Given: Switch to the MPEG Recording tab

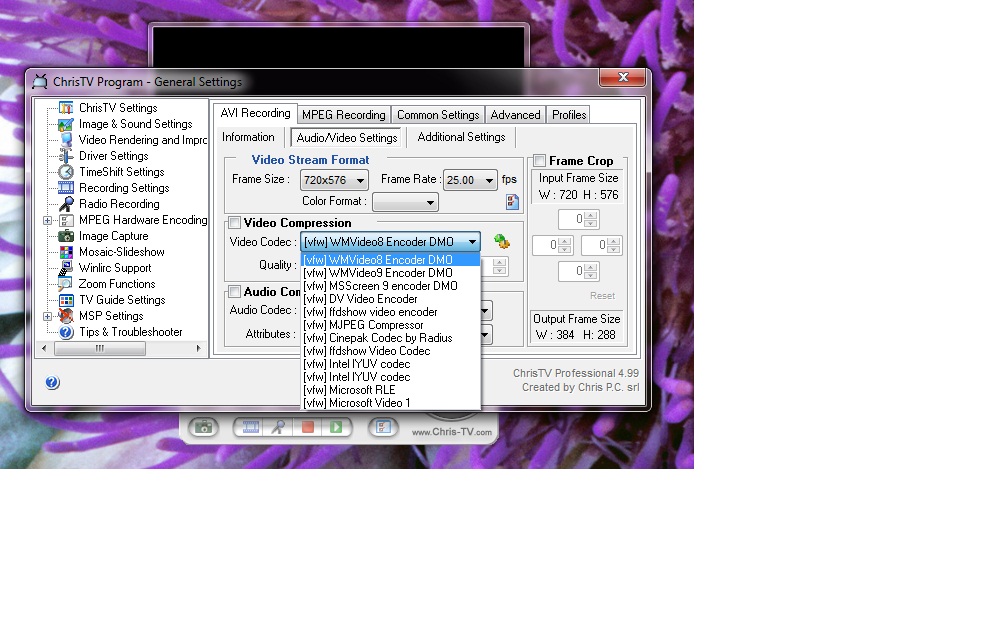Looking at the screenshot, I should 344,115.
